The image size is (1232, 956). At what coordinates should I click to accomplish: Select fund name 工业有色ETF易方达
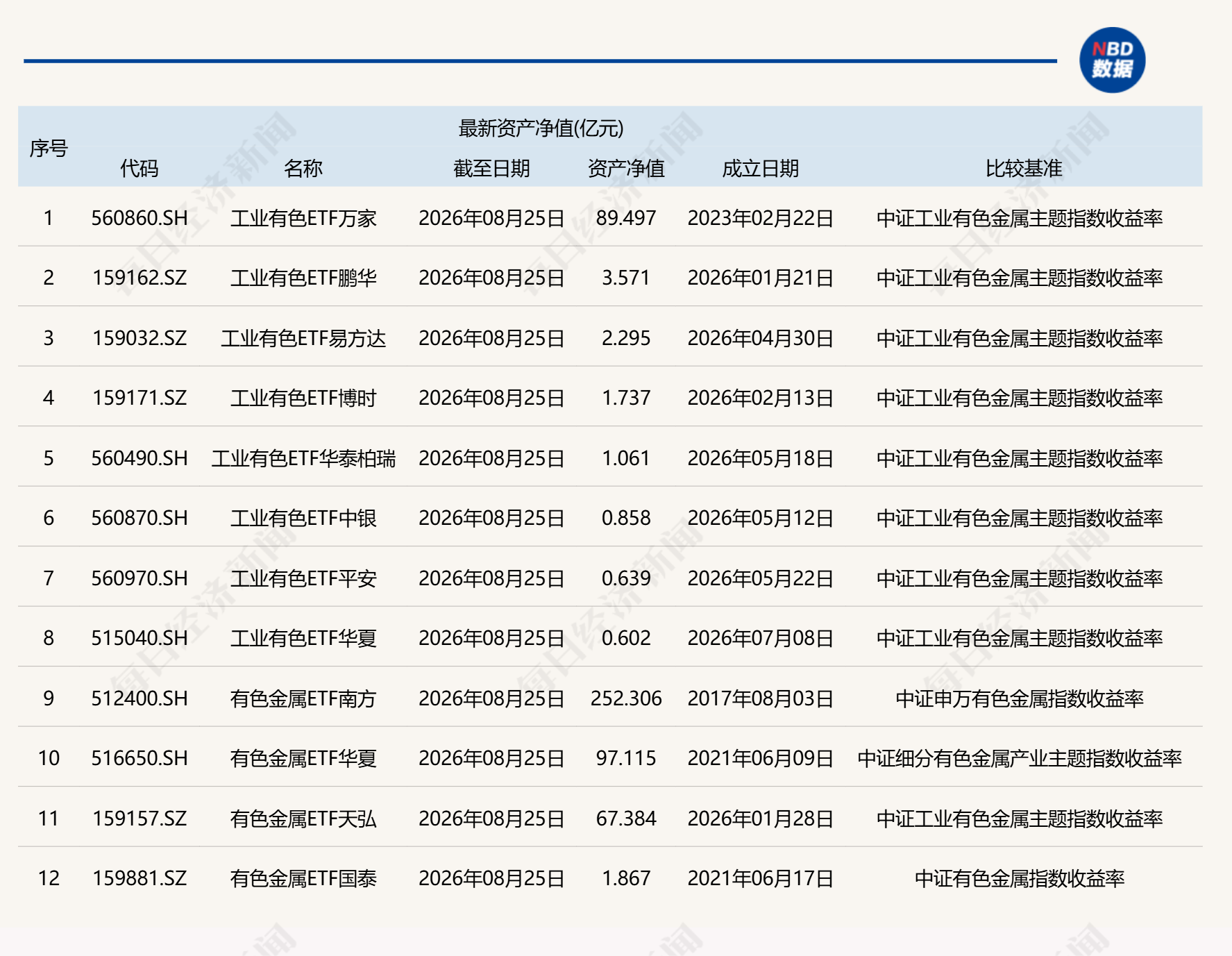pos(303,338)
